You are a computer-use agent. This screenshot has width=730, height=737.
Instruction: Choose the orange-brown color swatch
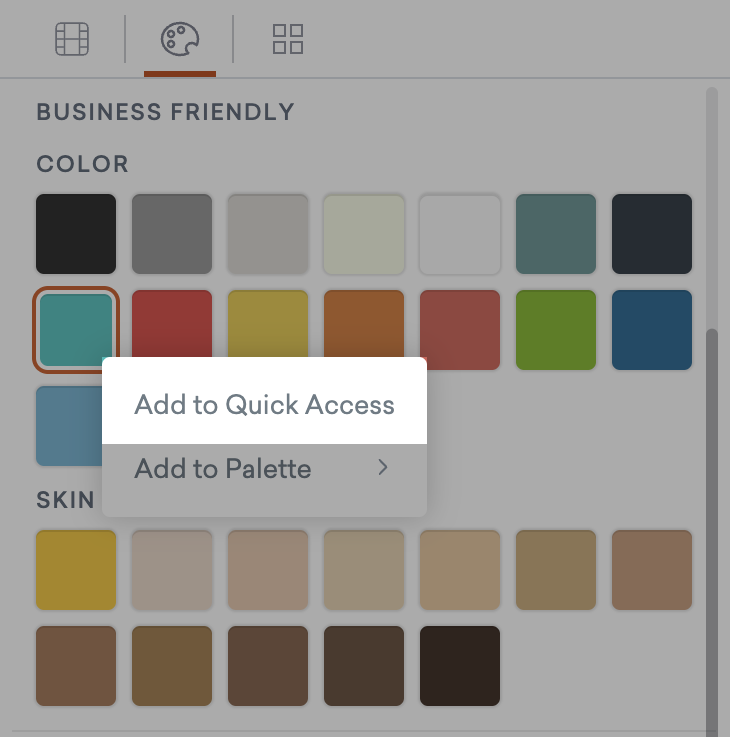(364, 322)
